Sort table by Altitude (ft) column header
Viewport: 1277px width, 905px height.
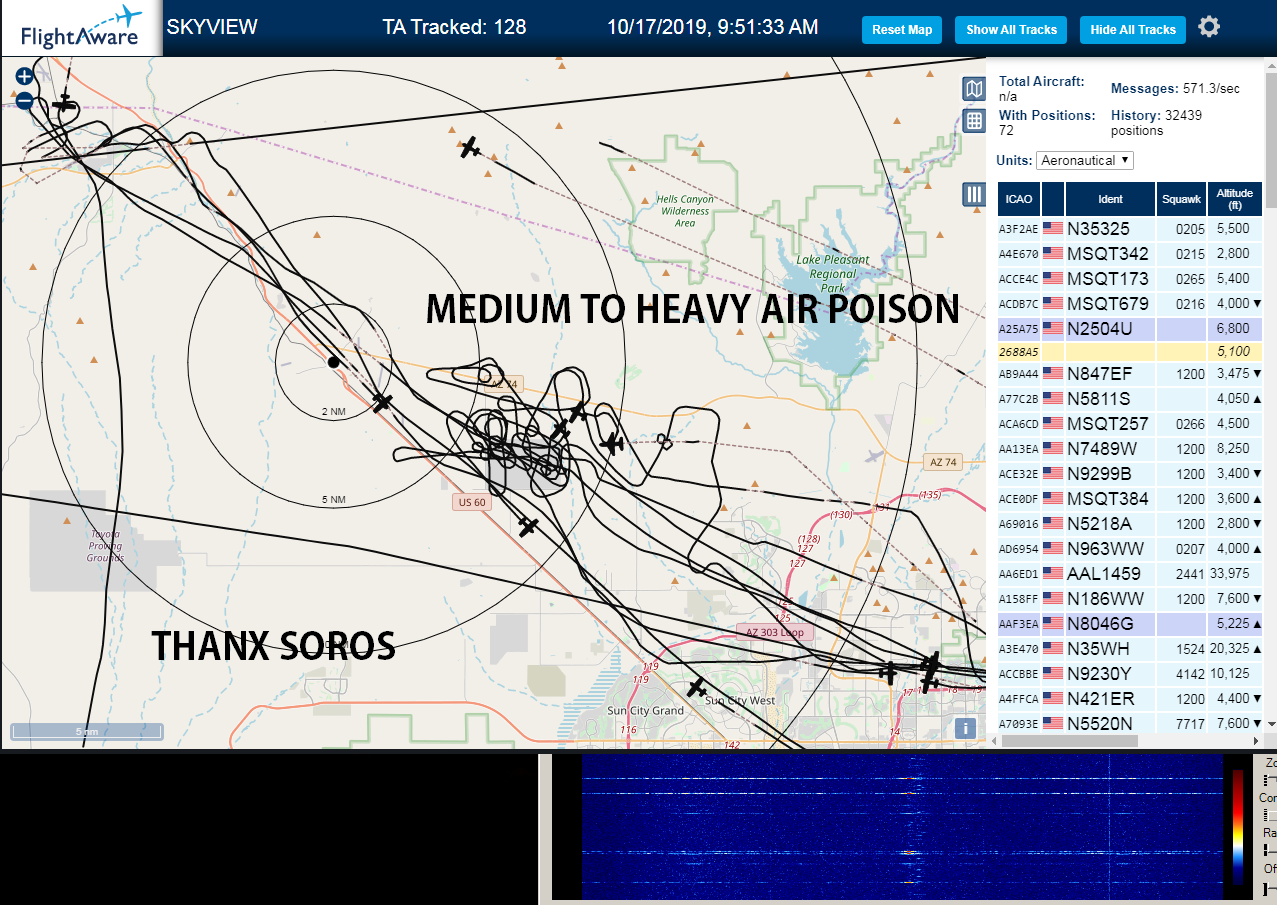(x=1234, y=199)
